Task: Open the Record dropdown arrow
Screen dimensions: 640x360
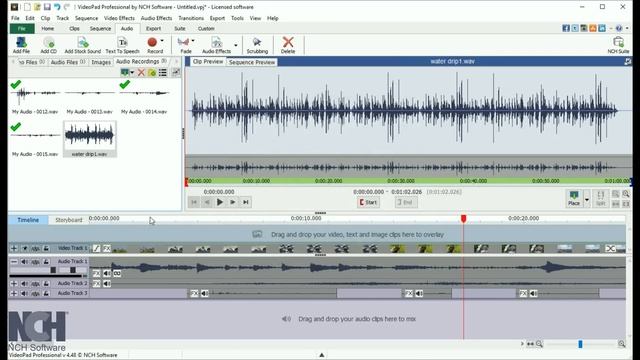Action: [162, 41]
